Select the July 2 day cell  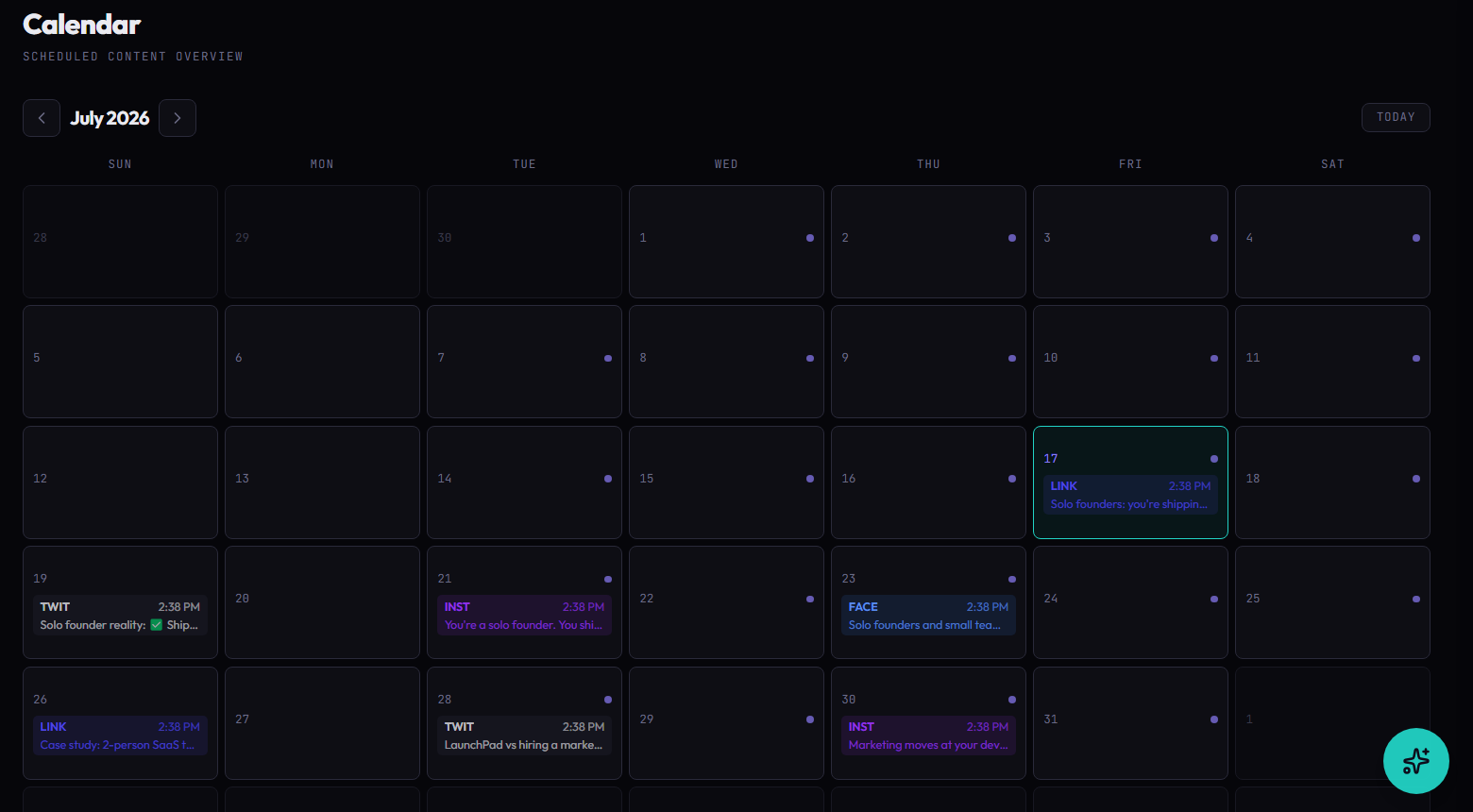coord(928,242)
